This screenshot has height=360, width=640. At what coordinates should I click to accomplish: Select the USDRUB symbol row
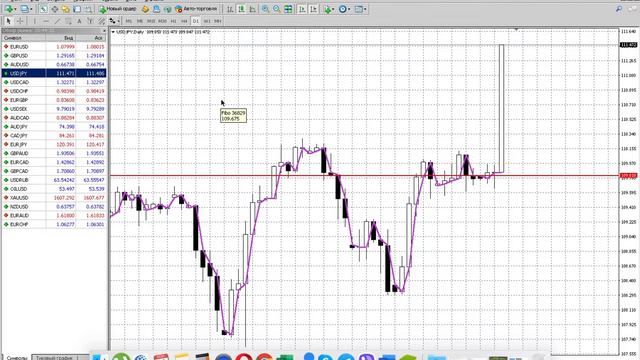[x=54, y=180]
